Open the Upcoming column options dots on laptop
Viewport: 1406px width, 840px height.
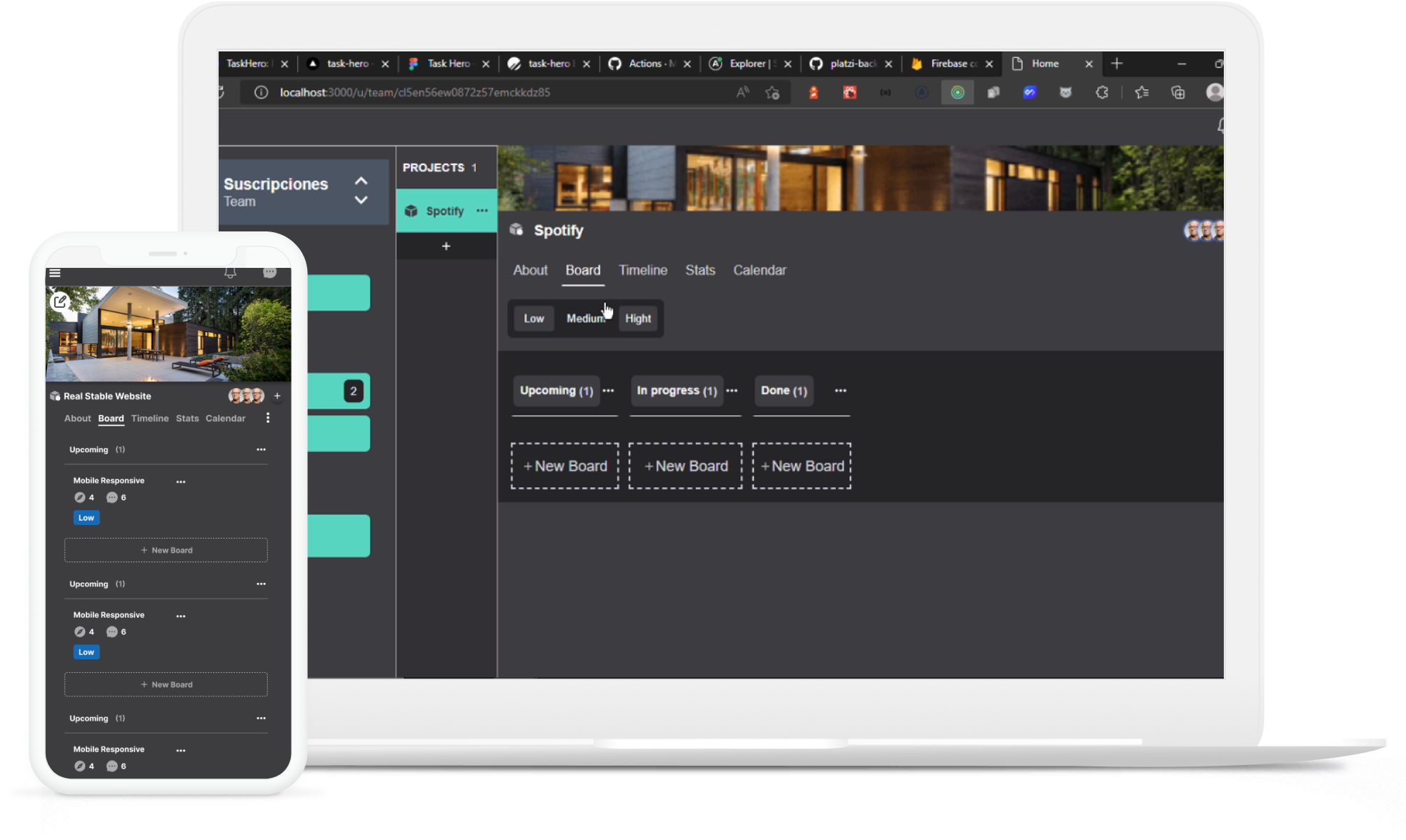[x=609, y=391]
